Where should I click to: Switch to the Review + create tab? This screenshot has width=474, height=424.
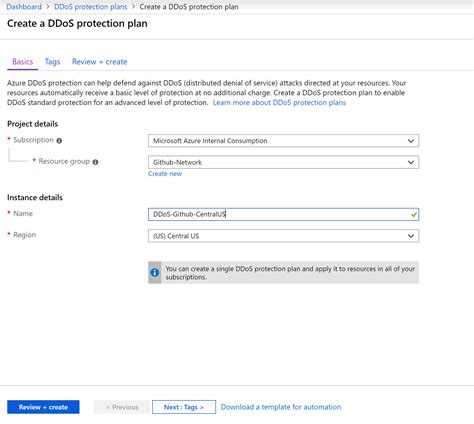[100, 62]
